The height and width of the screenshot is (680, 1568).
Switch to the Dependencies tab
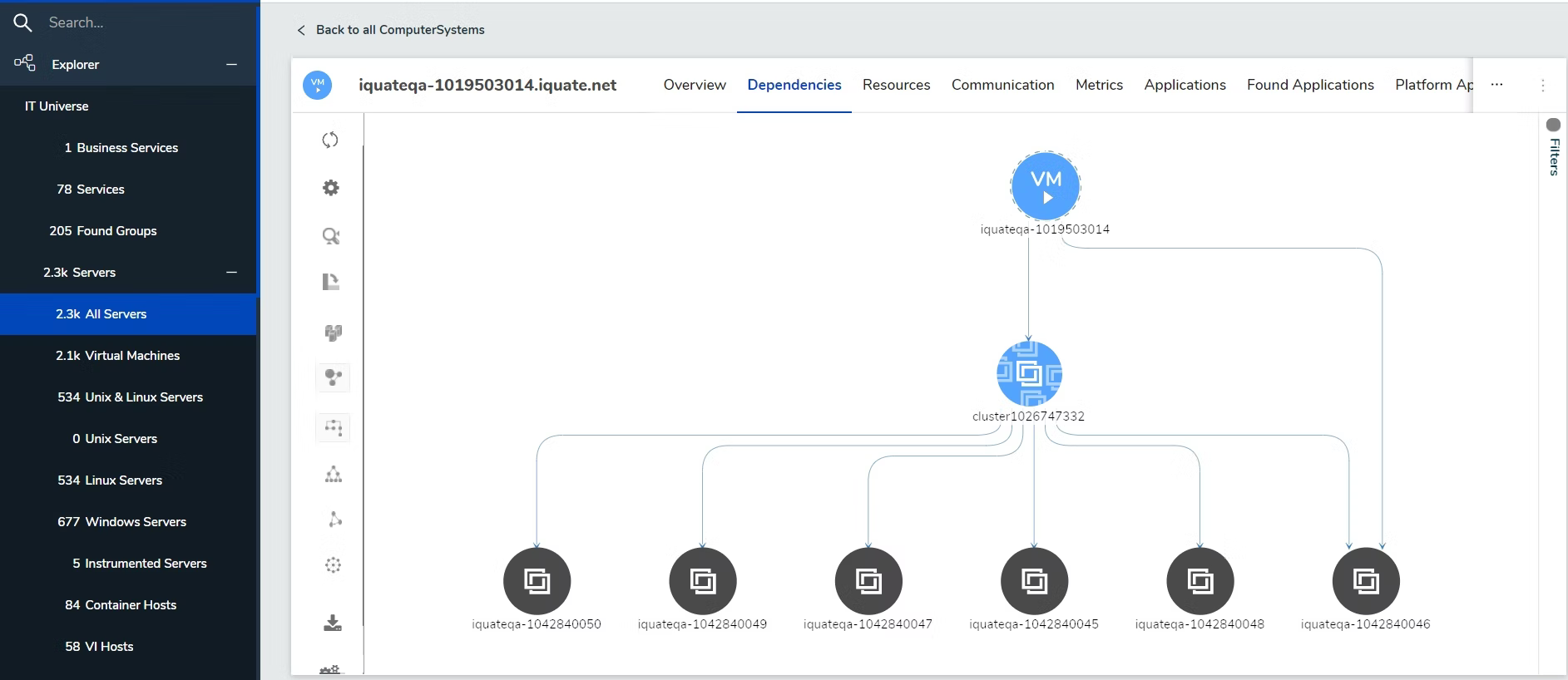click(x=794, y=85)
